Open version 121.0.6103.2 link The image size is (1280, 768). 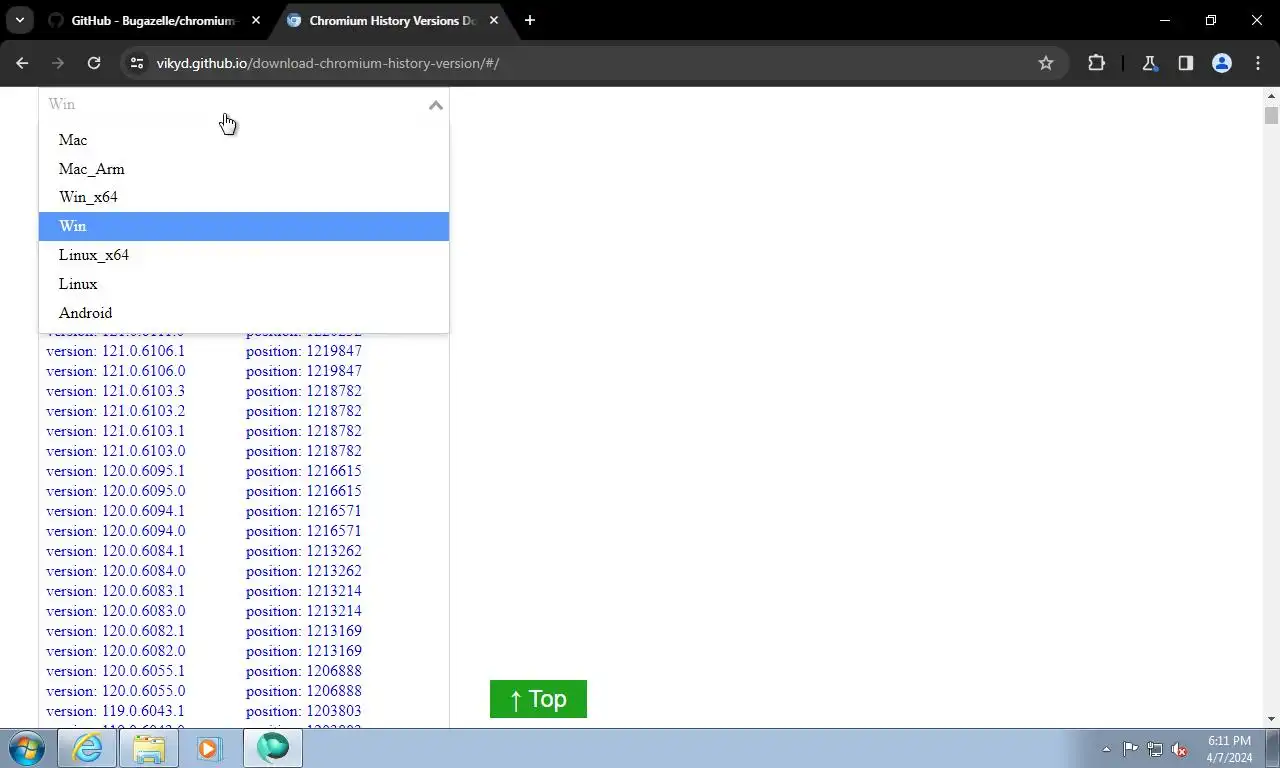[x=115, y=411]
